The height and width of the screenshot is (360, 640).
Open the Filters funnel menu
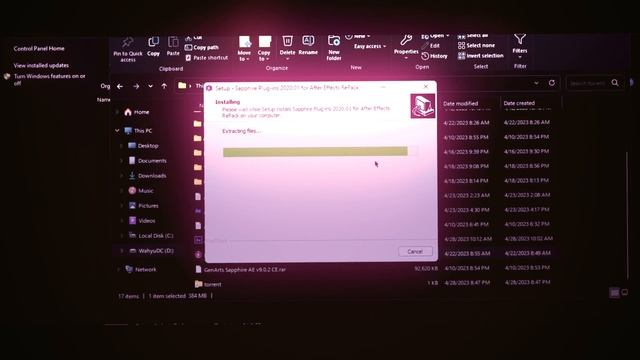tap(520, 45)
